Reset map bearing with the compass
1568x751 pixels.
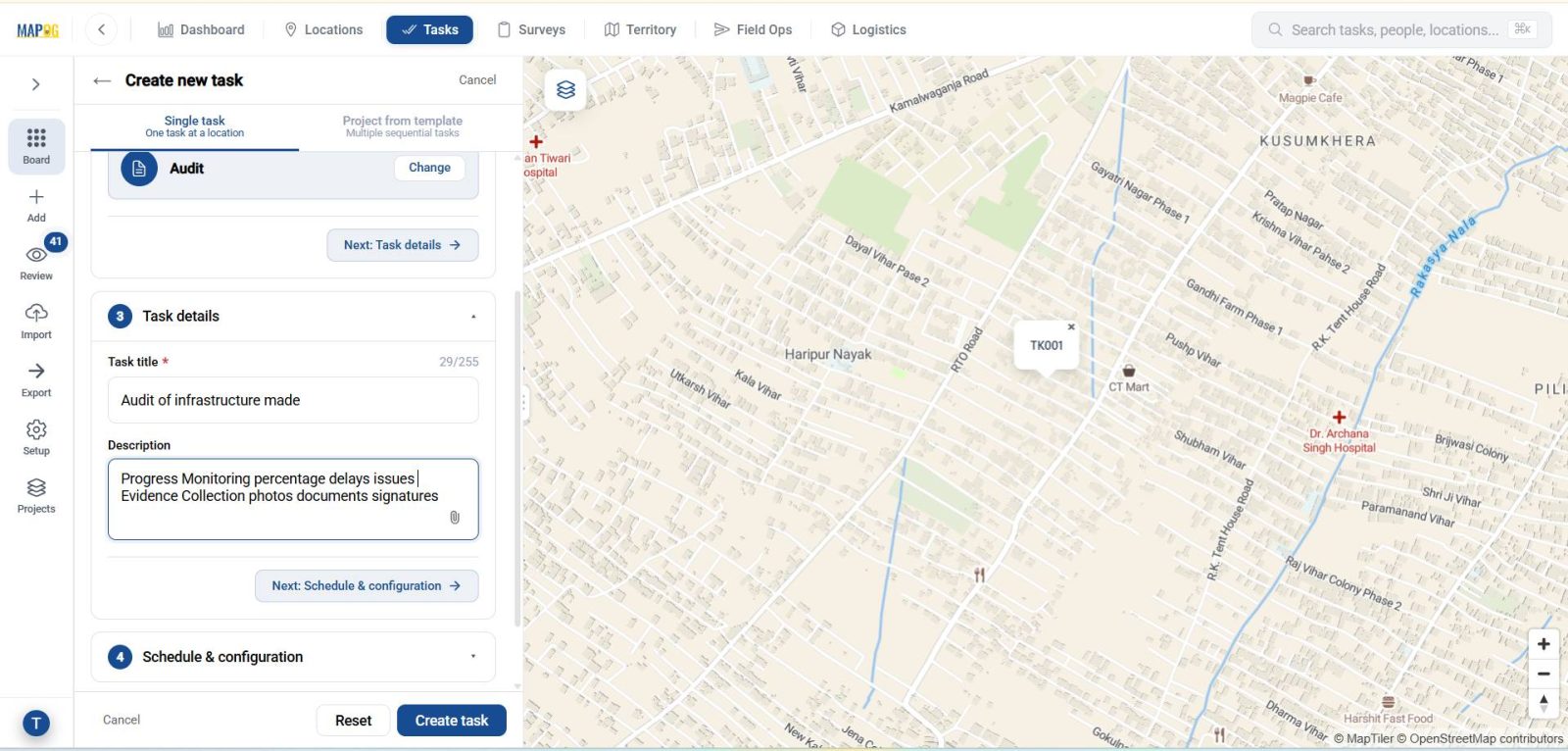click(1543, 703)
